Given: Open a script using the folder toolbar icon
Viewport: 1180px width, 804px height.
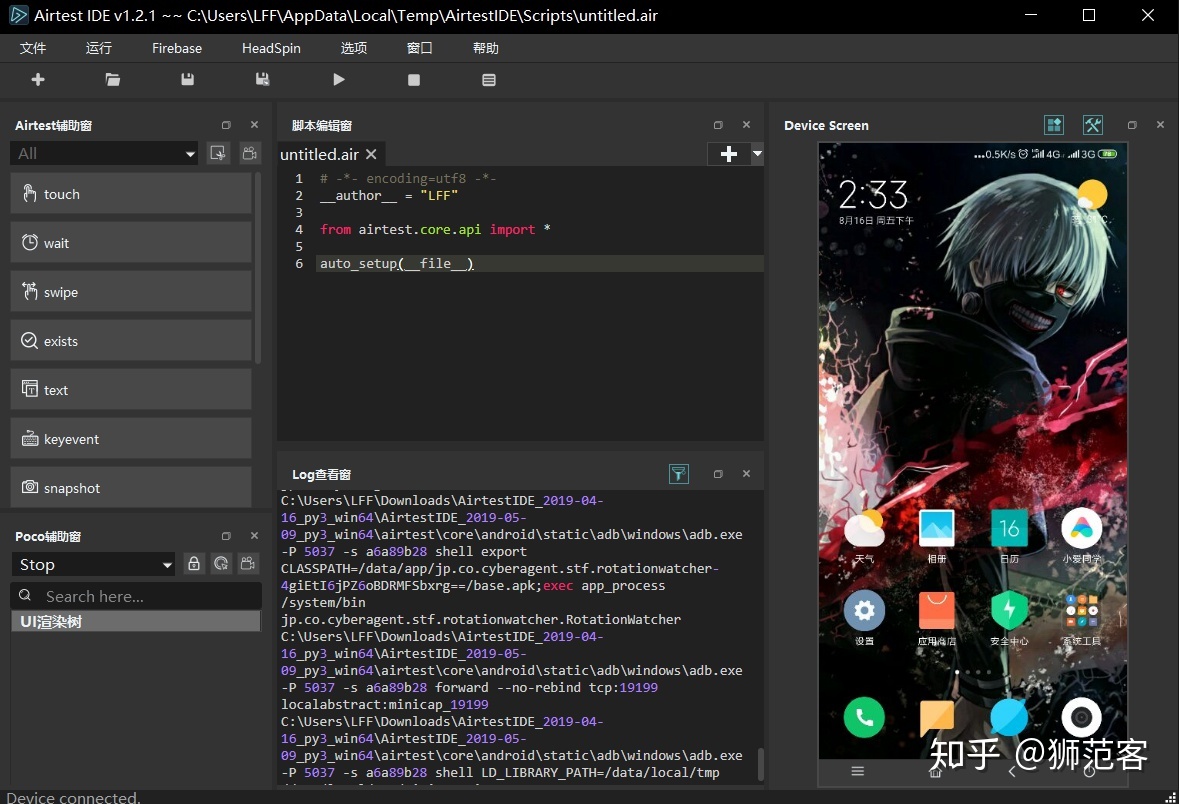Looking at the screenshot, I should (113, 79).
